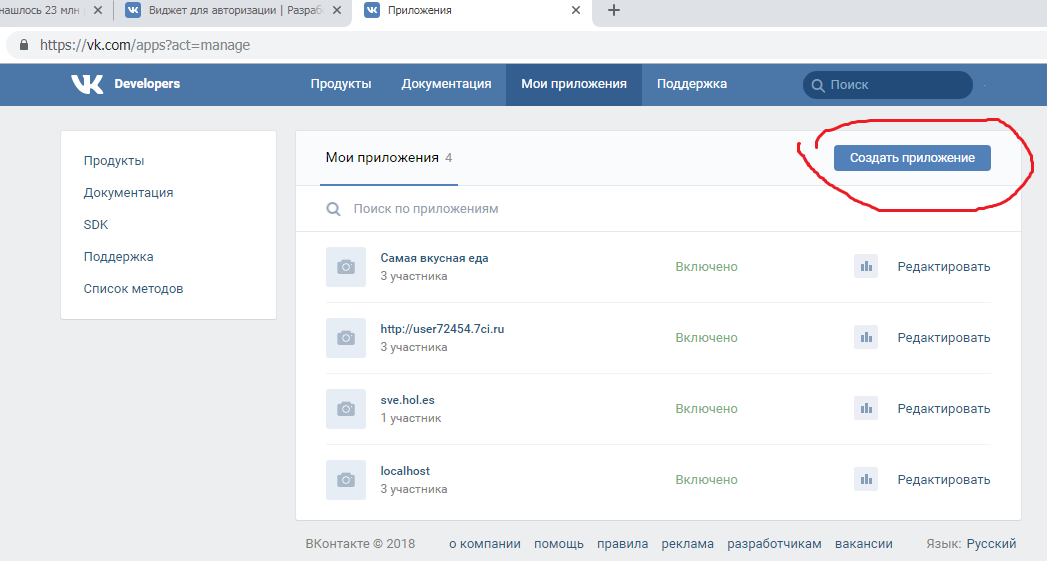This screenshot has height=561, width=1047.
Task: Click camera thumbnail of http://user72454.7ci.ru app
Action: 346,338
